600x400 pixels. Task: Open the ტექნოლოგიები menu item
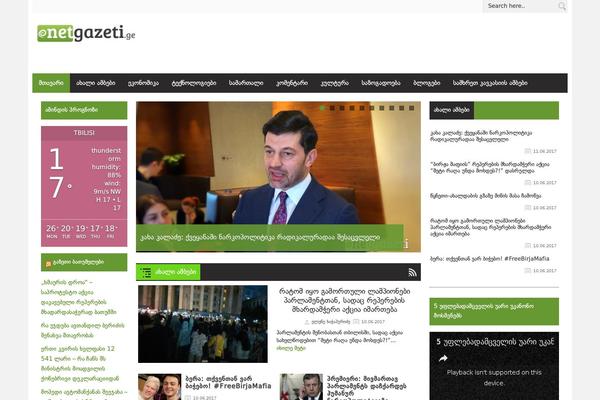pyautogui.click(x=194, y=83)
